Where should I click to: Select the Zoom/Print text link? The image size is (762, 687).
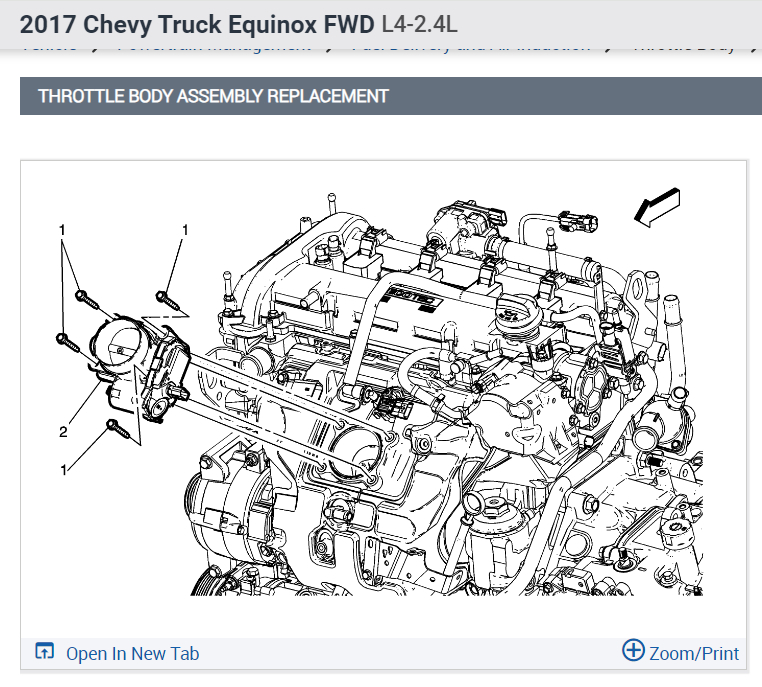tap(694, 653)
